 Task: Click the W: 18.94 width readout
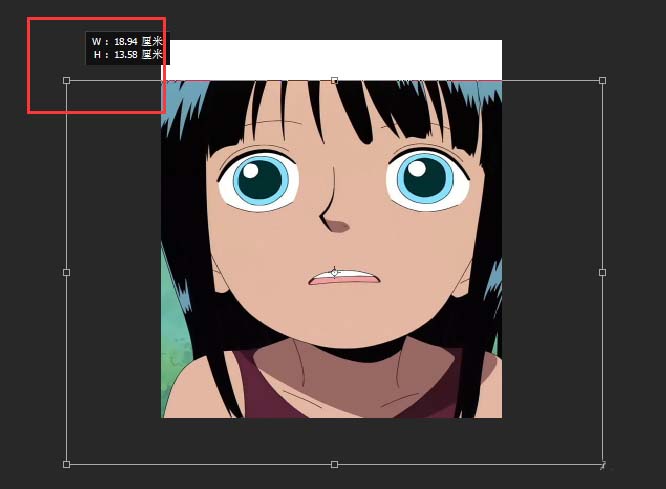(127, 41)
